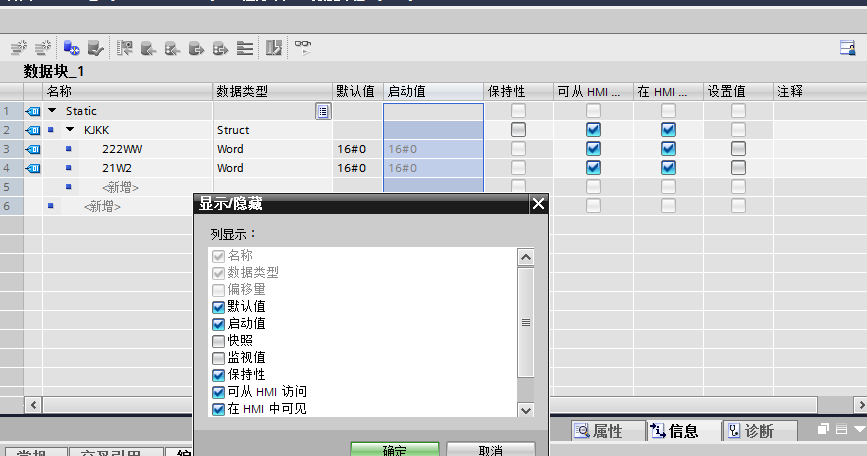The height and width of the screenshot is (456, 867).
Task: Select row number 3 header
Action: point(12,149)
